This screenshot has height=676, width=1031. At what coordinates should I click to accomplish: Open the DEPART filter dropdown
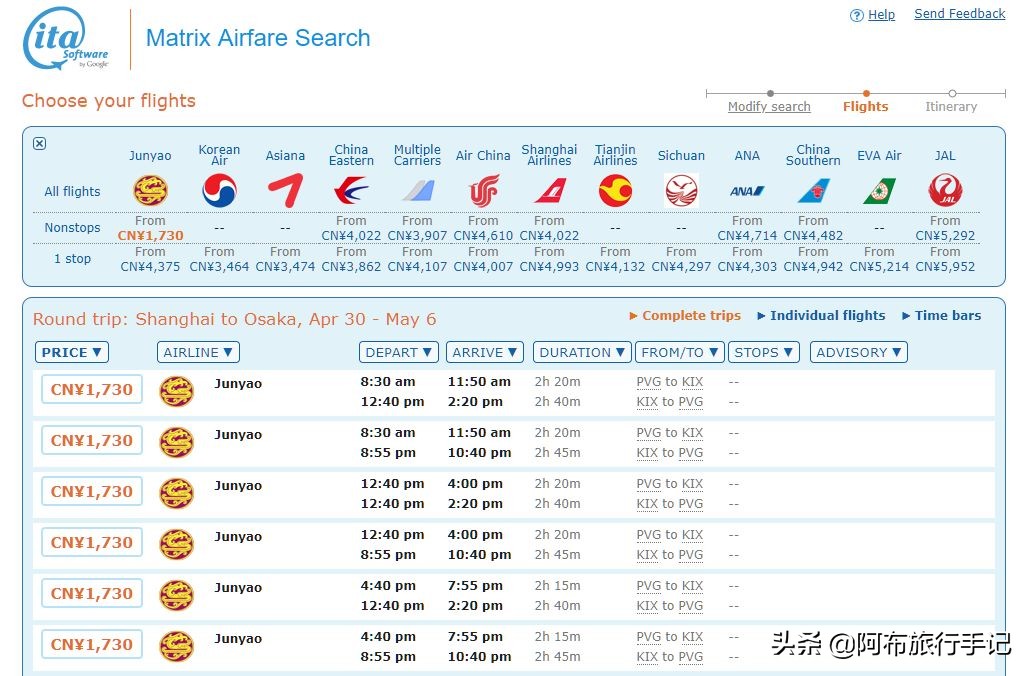(x=398, y=352)
